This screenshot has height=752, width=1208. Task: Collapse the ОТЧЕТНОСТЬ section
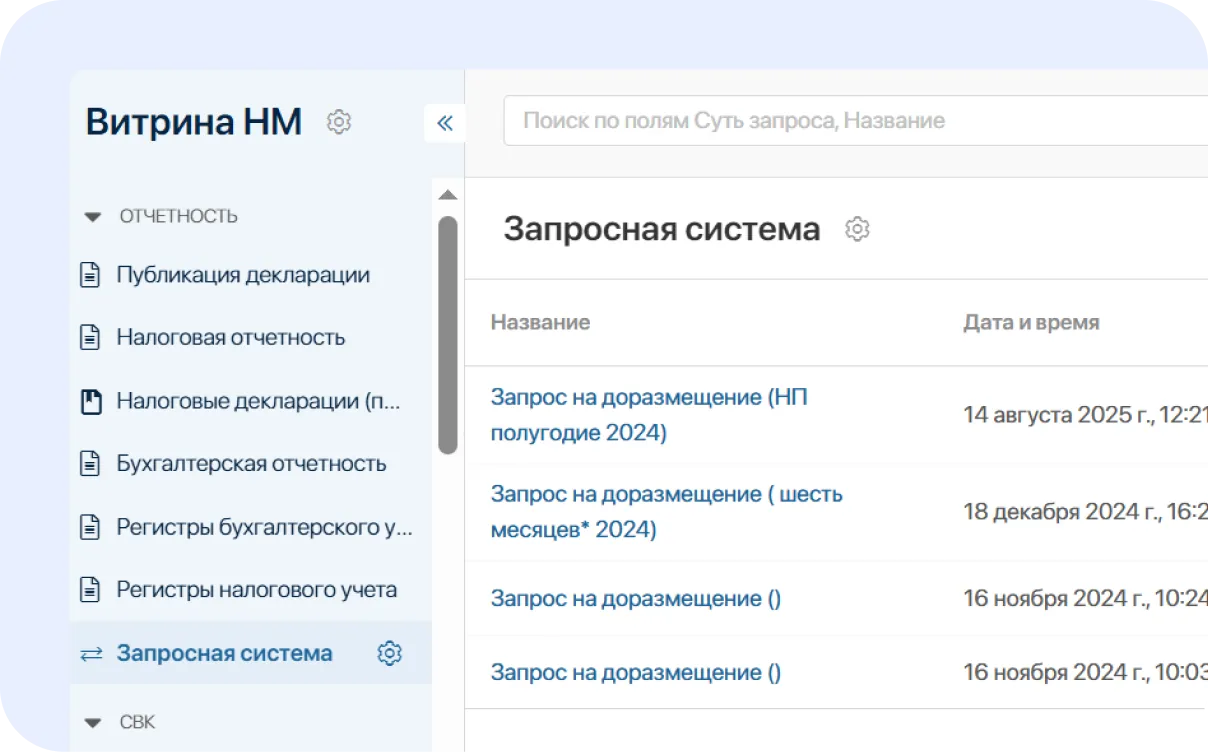click(x=92, y=216)
